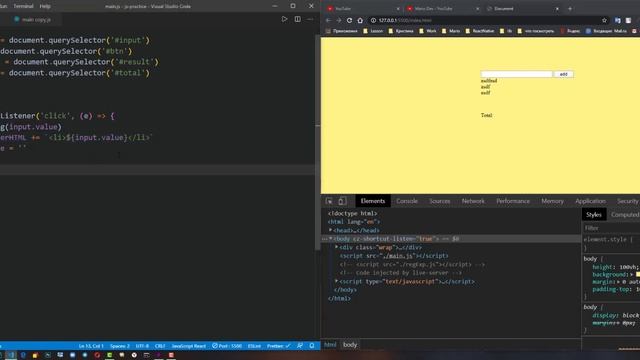This screenshot has height=360, width=640.
Task: Open the Memory DevTools tab
Action: click(x=552, y=201)
